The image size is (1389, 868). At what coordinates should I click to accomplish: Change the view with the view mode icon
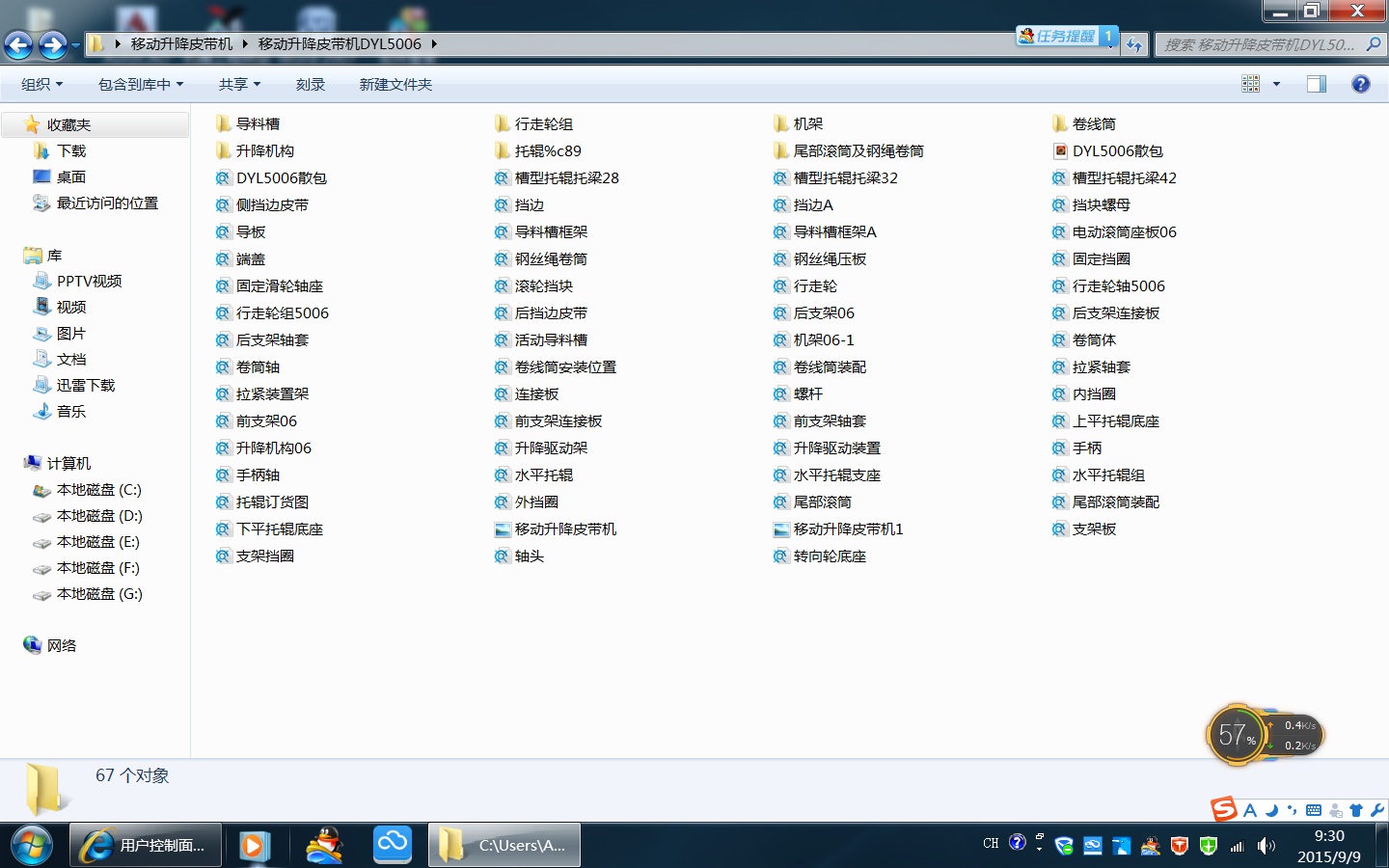point(1250,84)
